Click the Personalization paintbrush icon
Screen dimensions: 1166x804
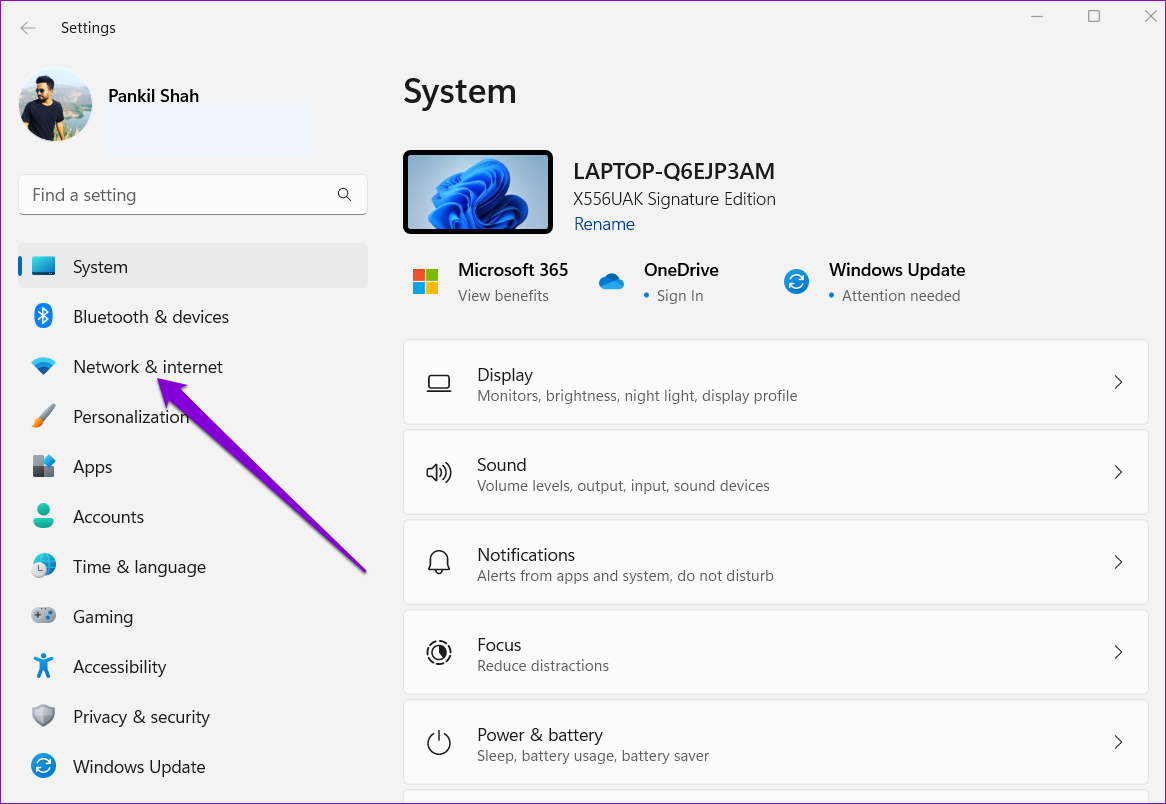click(x=43, y=417)
